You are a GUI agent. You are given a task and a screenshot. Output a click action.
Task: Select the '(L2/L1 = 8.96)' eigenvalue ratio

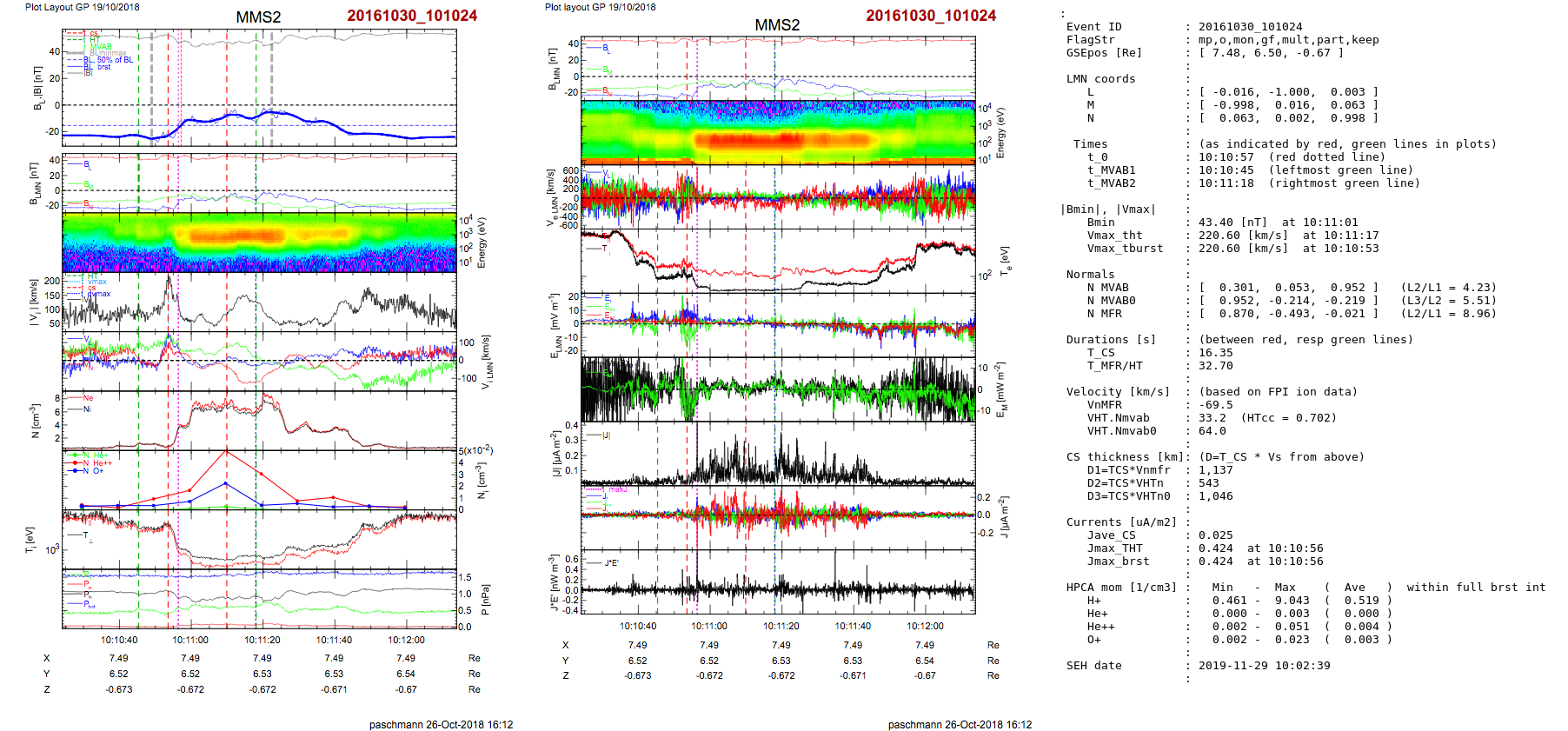click(1448, 314)
